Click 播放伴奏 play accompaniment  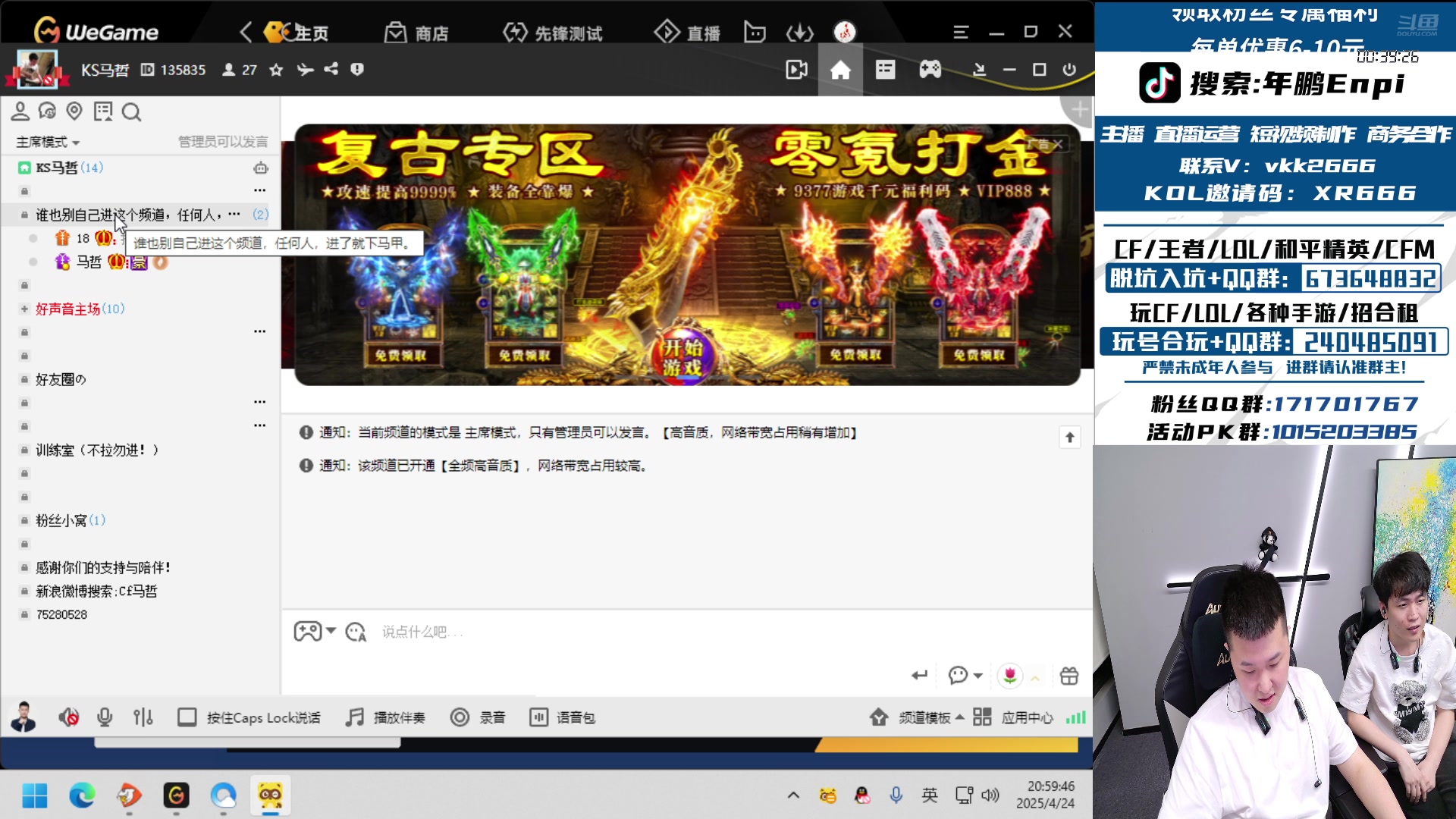[x=385, y=717]
